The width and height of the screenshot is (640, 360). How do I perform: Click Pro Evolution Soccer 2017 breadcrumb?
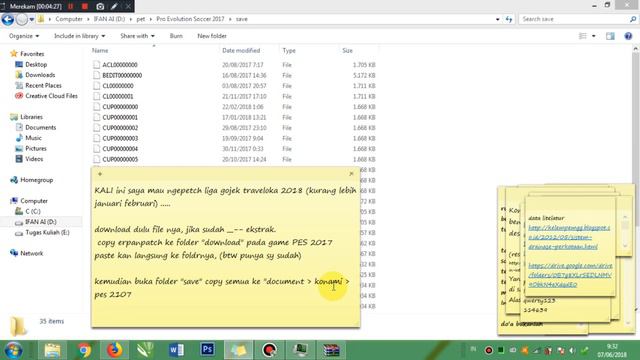pos(190,19)
